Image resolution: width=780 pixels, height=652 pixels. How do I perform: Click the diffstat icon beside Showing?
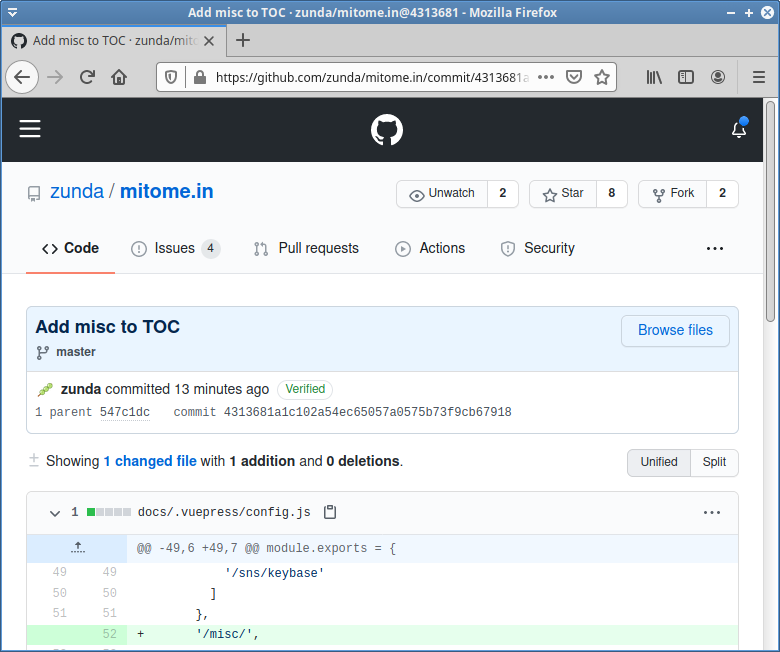tap(34, 461)
